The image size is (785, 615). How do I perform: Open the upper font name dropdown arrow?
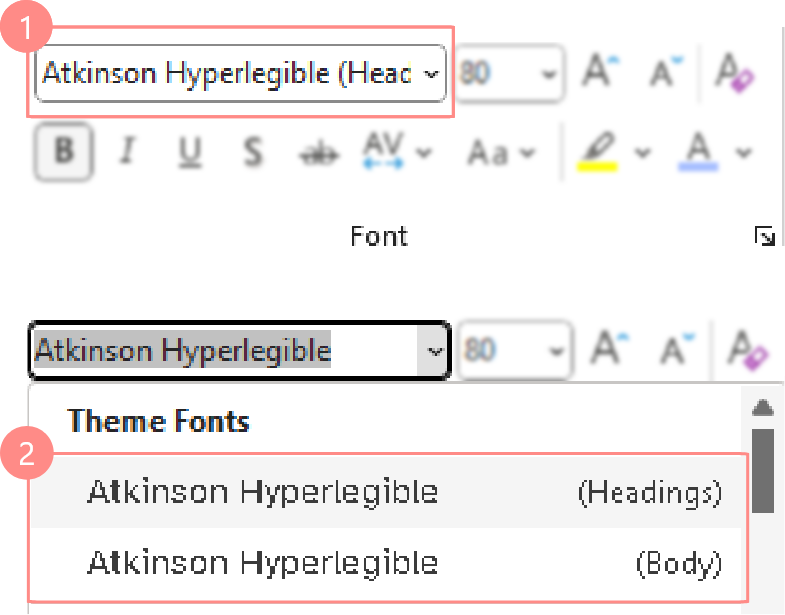click(431, 74)
